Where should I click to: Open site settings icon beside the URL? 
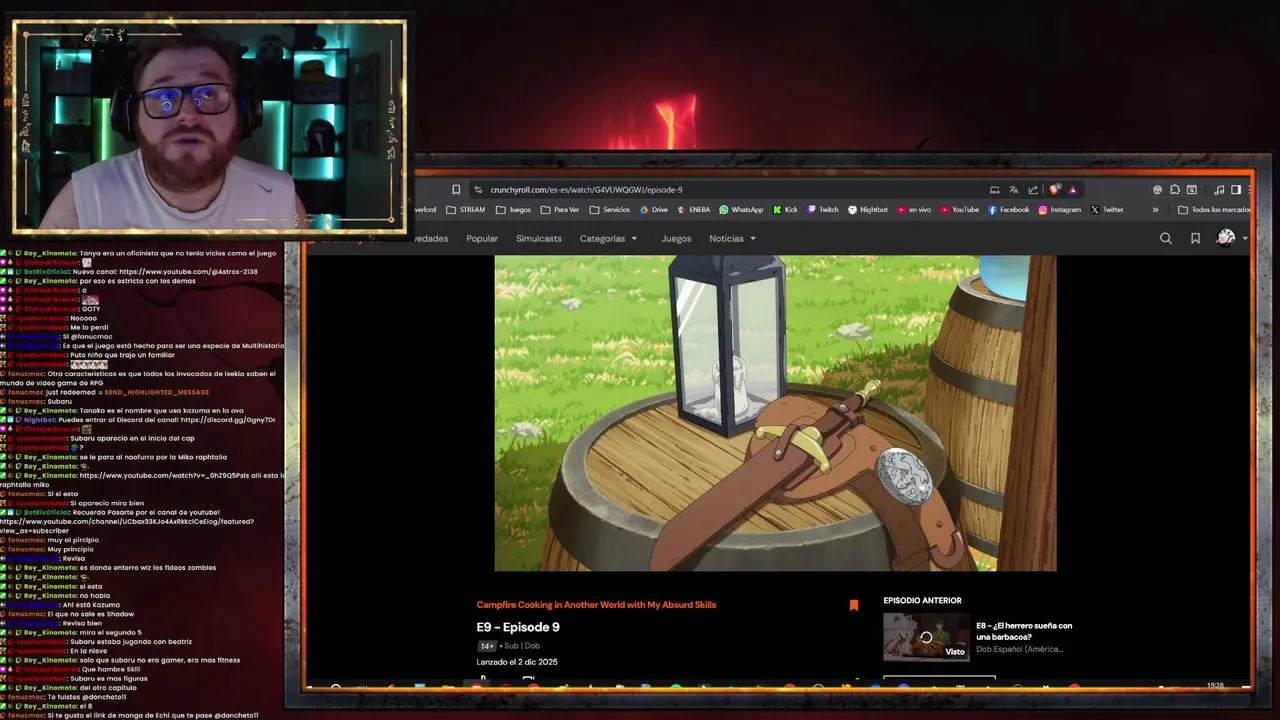click(x=478, y=190)
